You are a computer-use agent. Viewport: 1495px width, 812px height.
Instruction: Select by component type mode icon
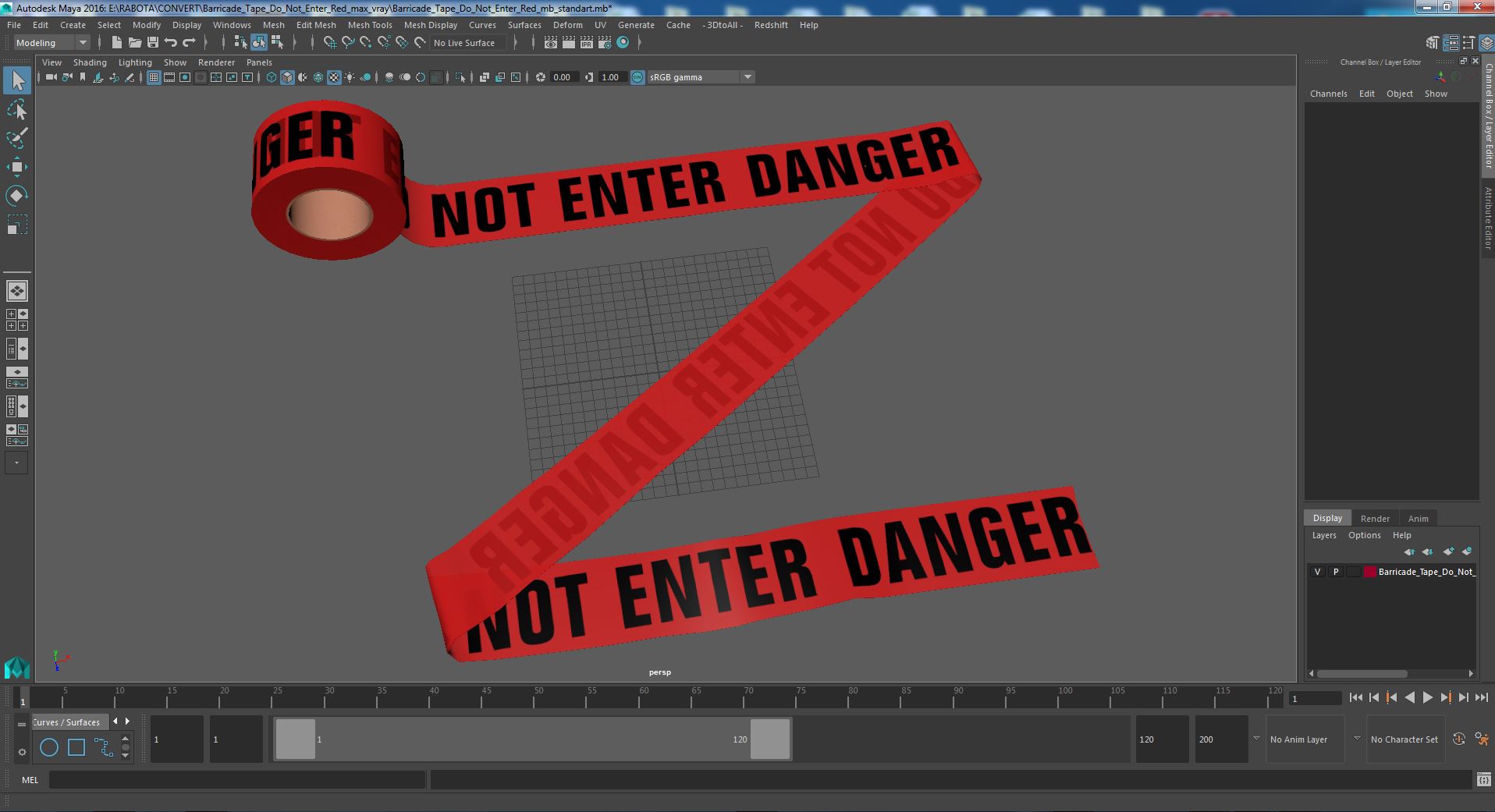coord(277,43)
